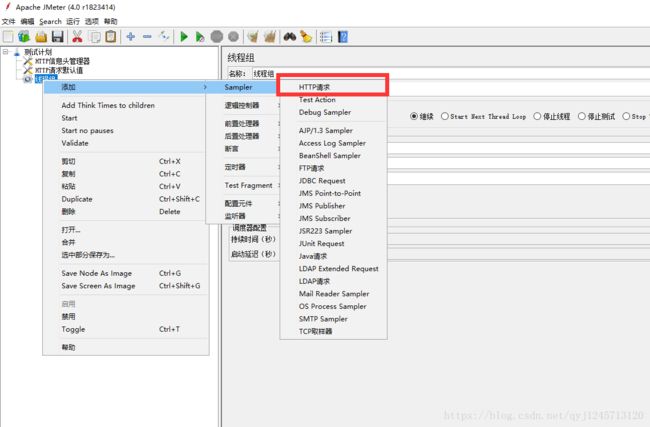Select the 测试计划 root tree node

click(x=38, y=52)
